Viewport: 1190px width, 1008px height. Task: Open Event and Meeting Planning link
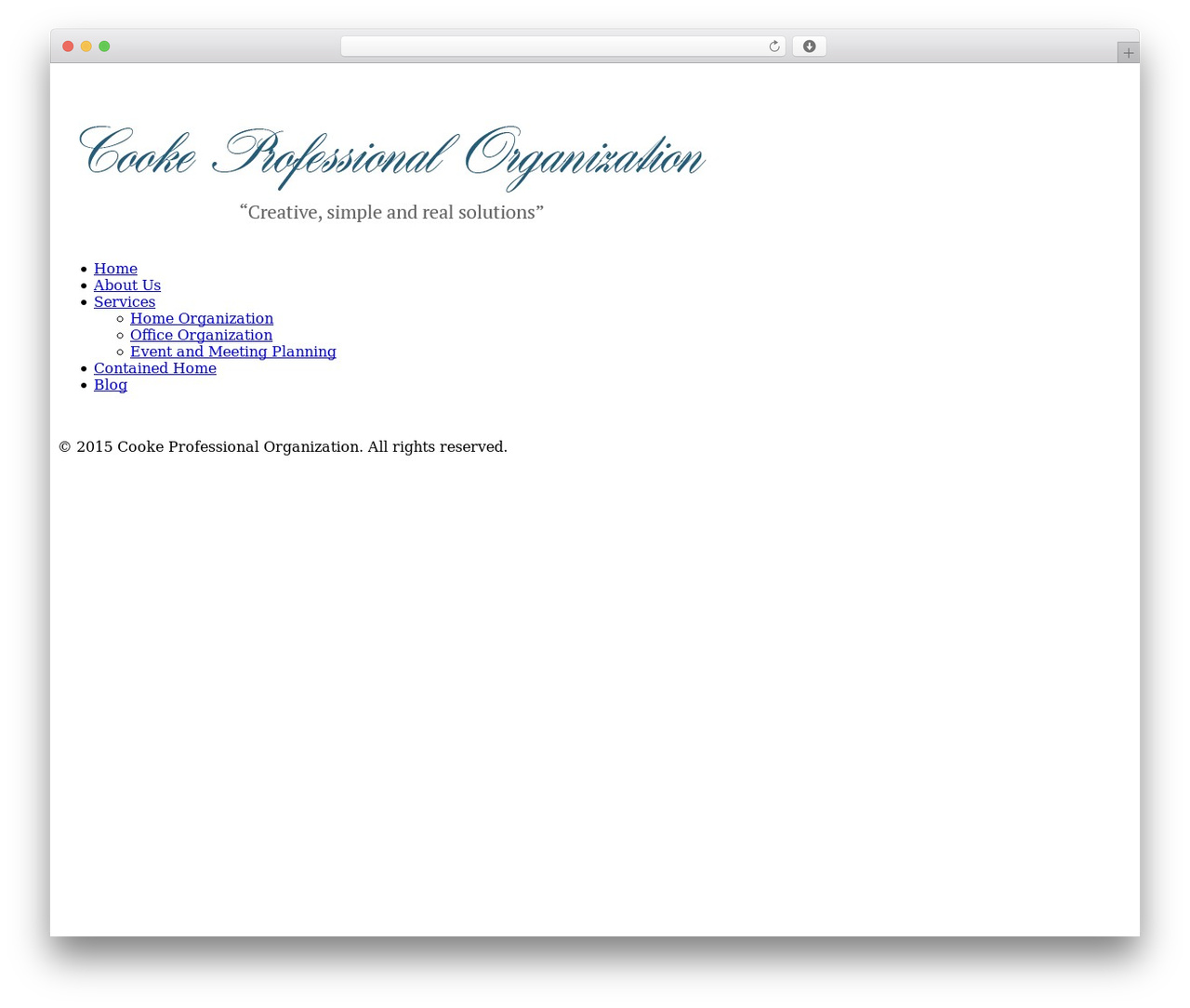(x=233, y=352)
